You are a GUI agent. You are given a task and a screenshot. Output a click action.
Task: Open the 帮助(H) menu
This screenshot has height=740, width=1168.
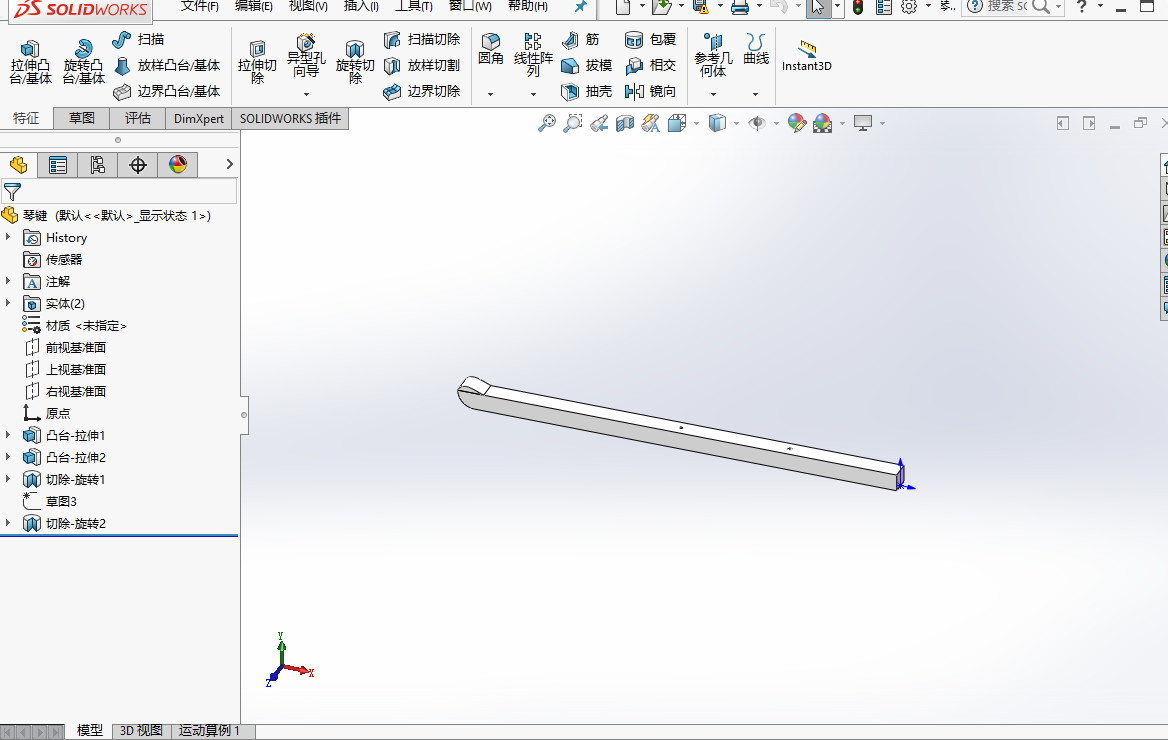coord(527,6)
